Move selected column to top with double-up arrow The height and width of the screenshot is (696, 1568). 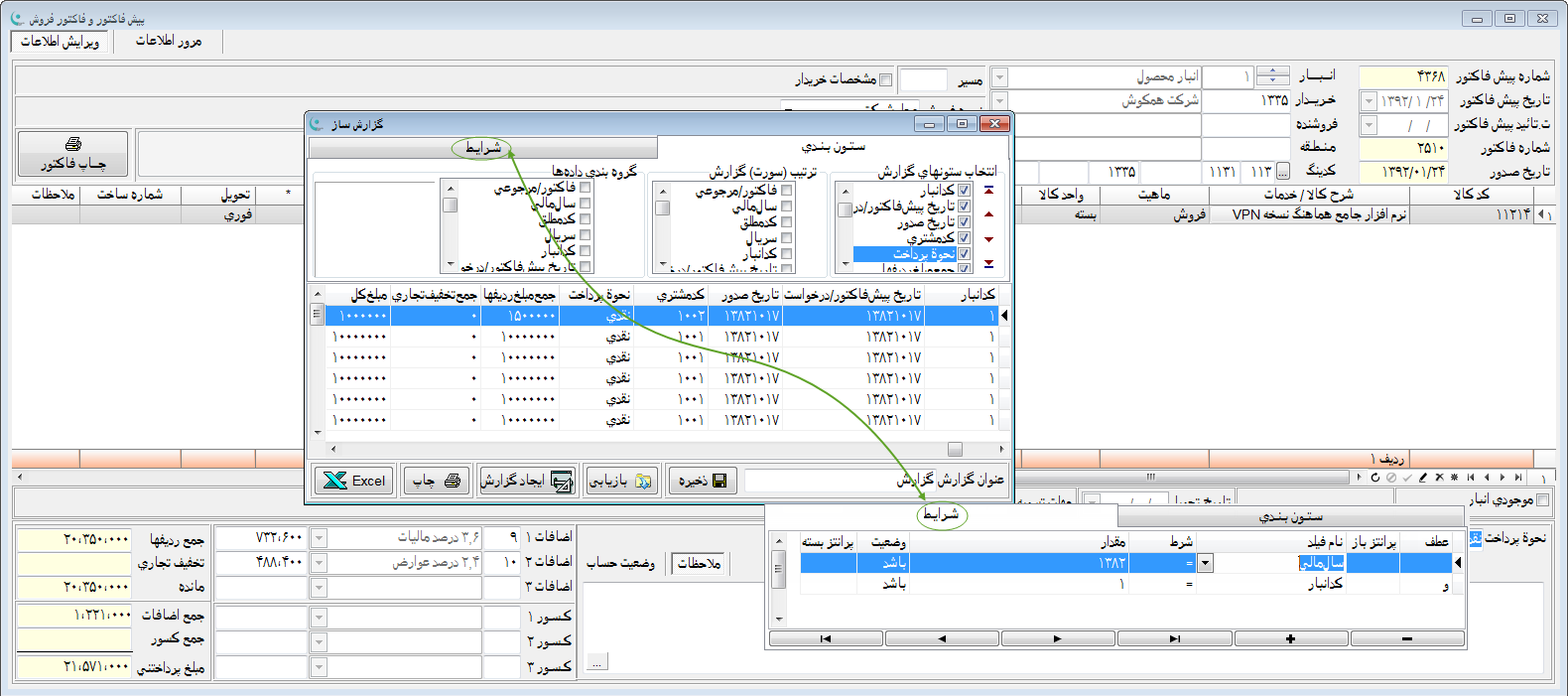tap(988, 190)
